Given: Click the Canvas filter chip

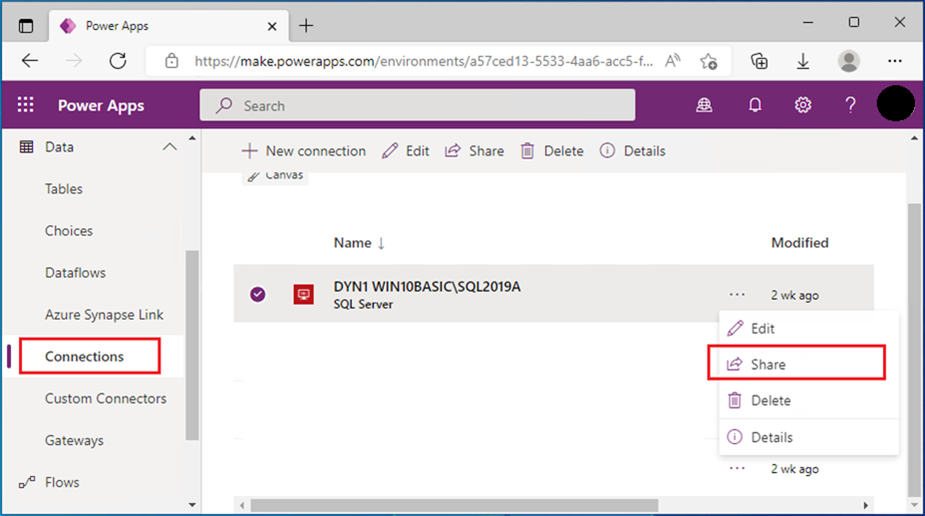Looking at the screenshot, I should 275,176.
